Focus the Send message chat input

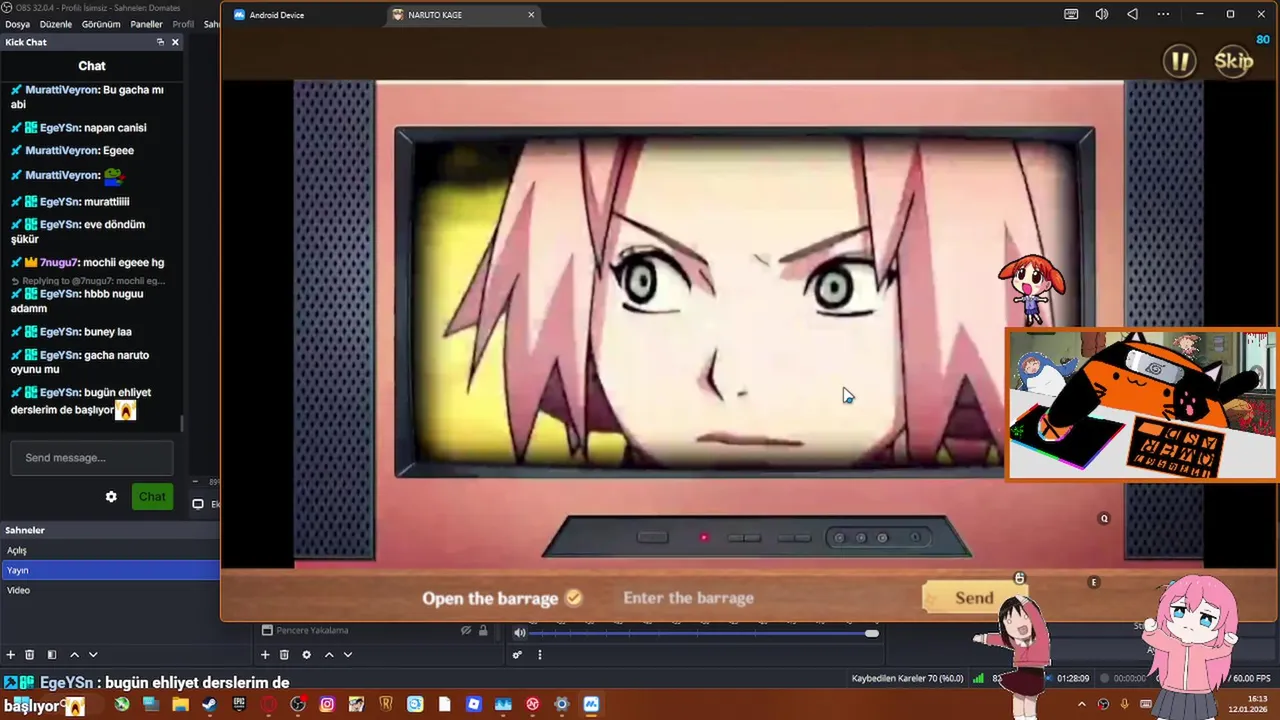[x=91, y=458]
